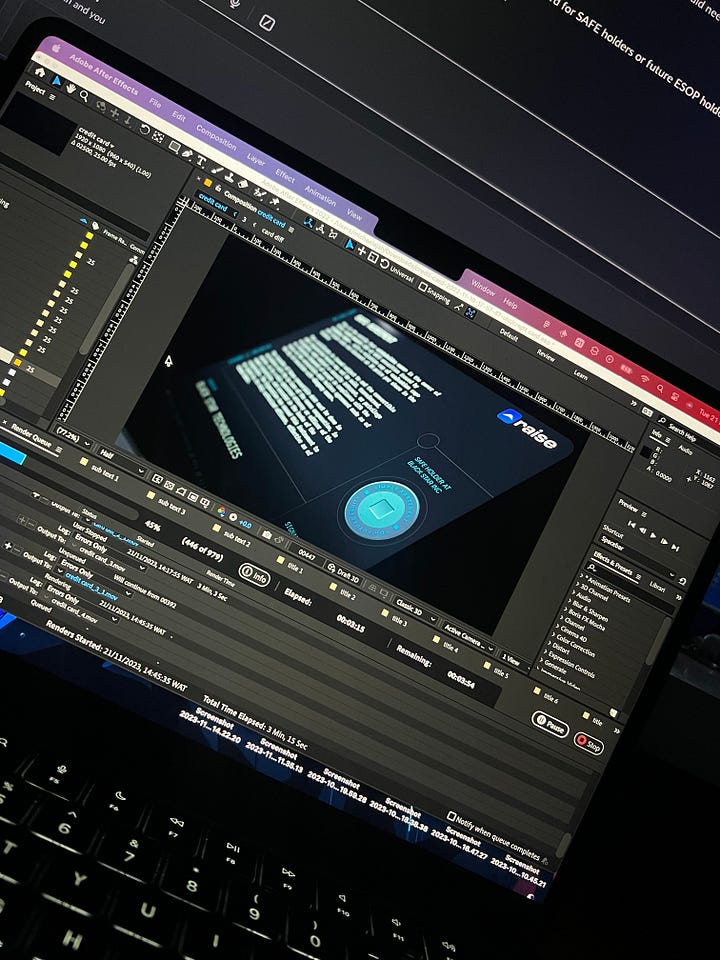
Task: Select the sub text 3 timeline layer
Action: pyautogui.click(x=171, y=506)
